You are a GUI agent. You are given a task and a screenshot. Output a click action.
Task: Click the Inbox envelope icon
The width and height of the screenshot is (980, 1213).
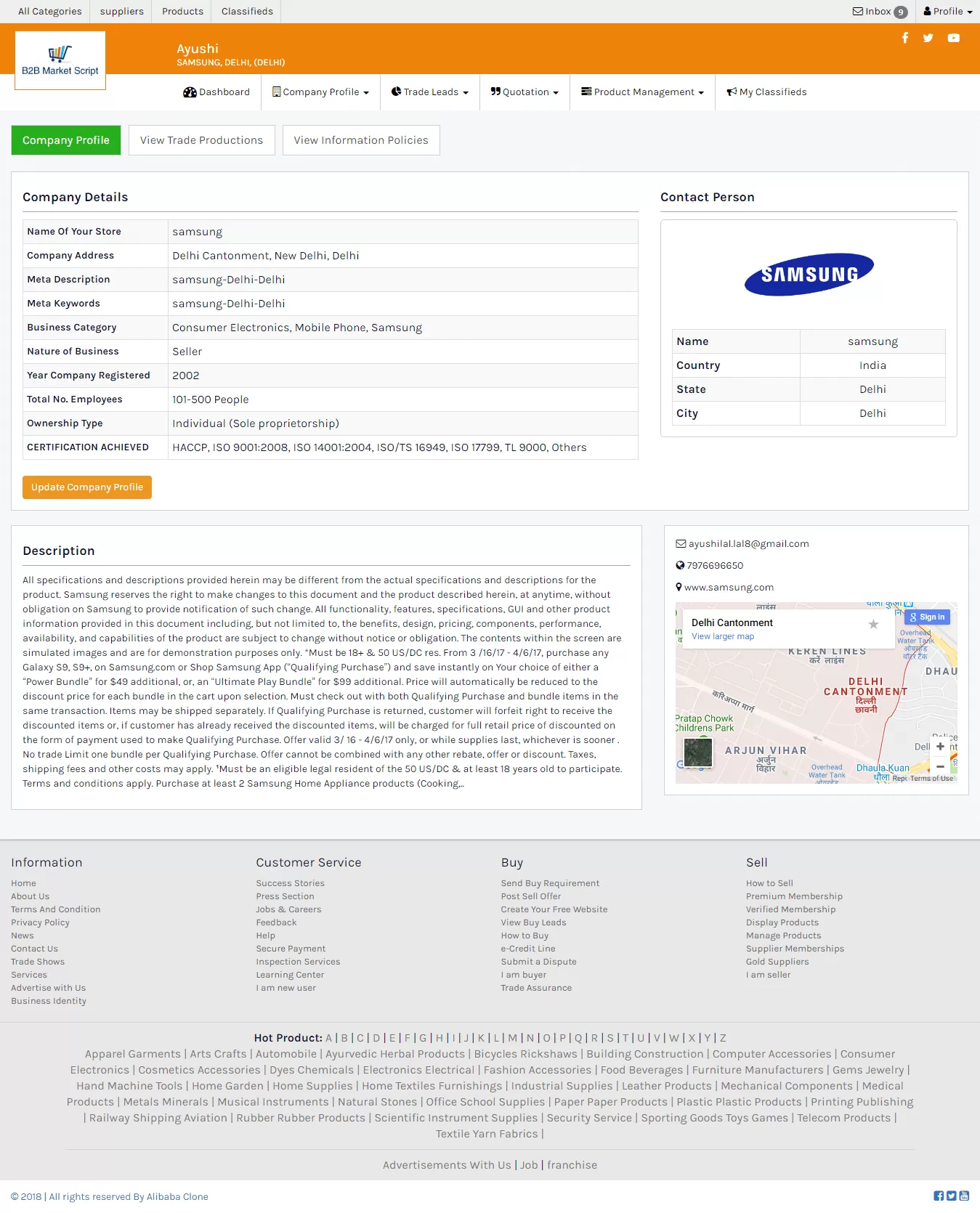(x=858, y=11)
